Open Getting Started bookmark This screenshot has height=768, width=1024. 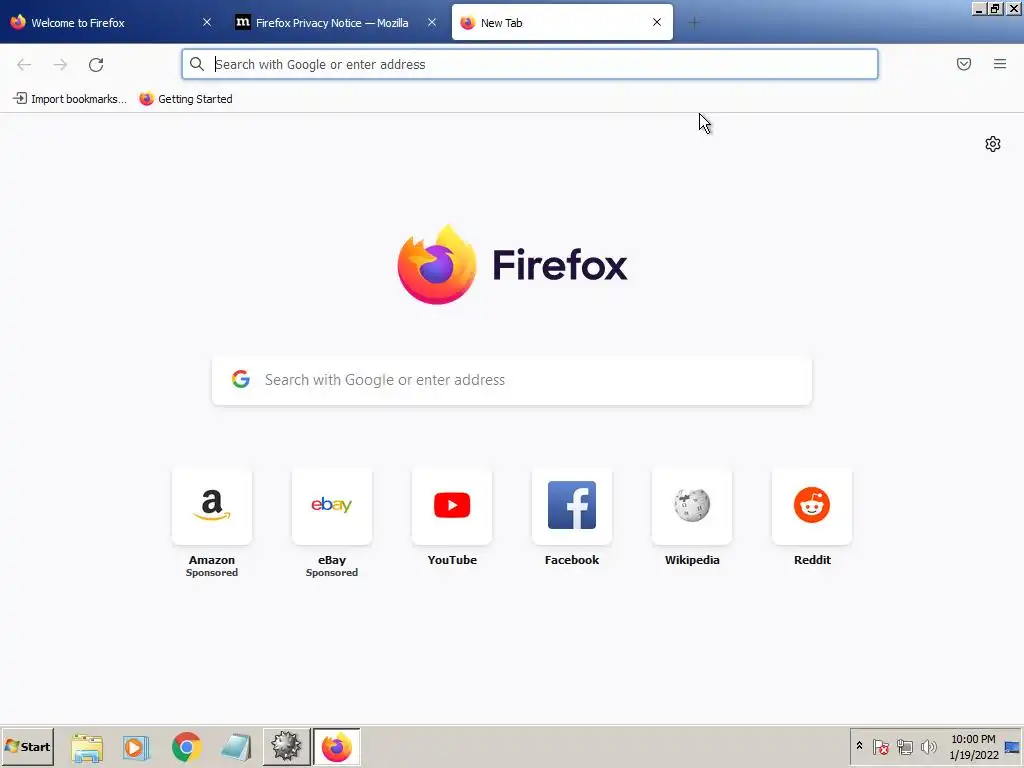[x=186, y=99]
